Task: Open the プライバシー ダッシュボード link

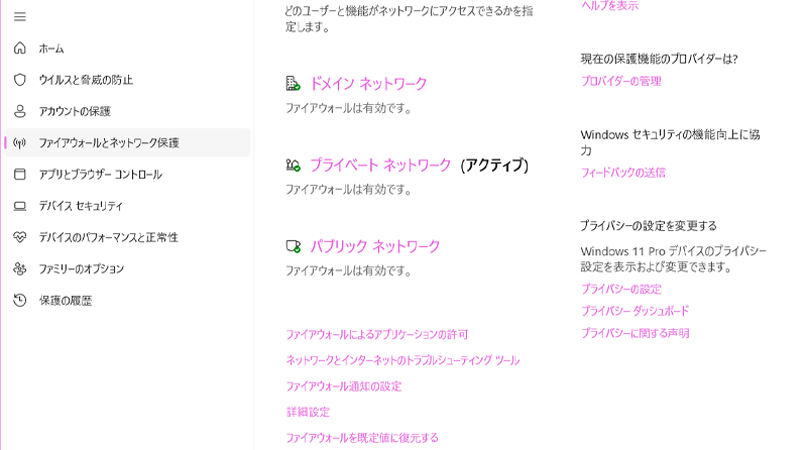Action: coord(635,311)
